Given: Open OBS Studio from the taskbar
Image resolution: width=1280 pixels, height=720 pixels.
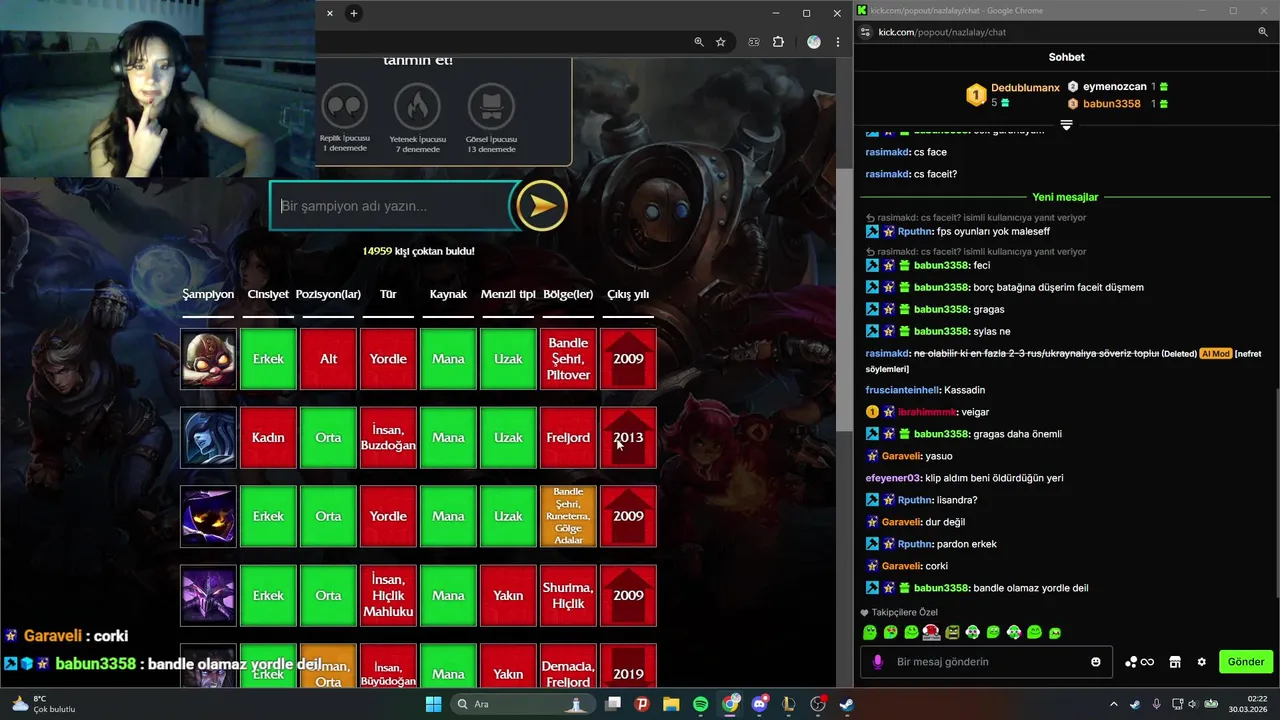Looking at the screenshot, I should pyautogui.click(x=817, y=704).
